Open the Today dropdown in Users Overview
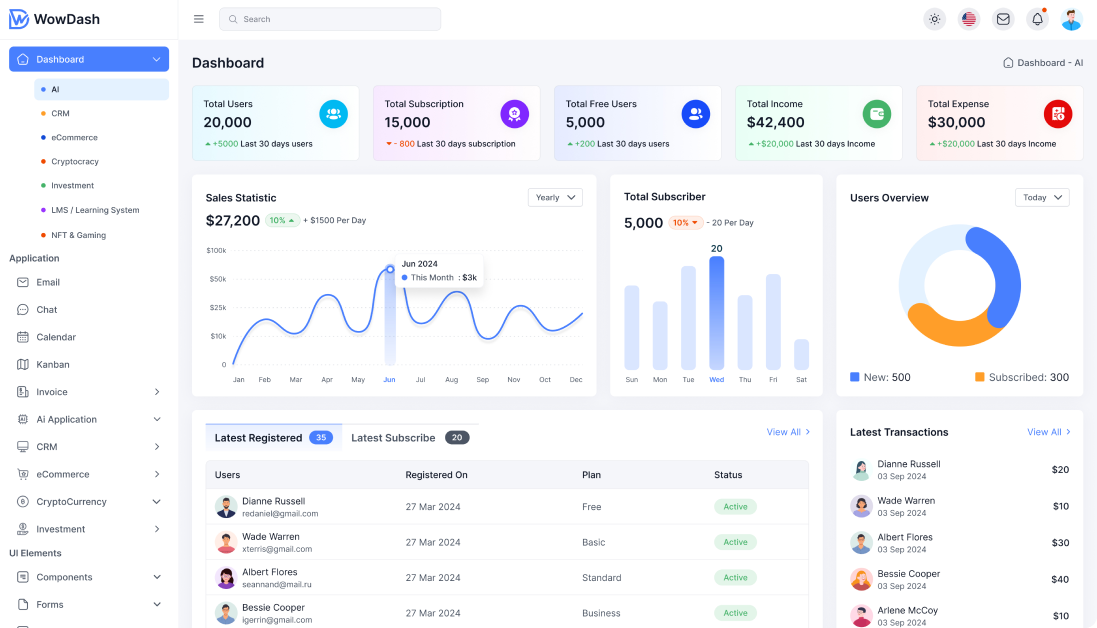Viewport: 1097px width, 628px height. 1041,197
